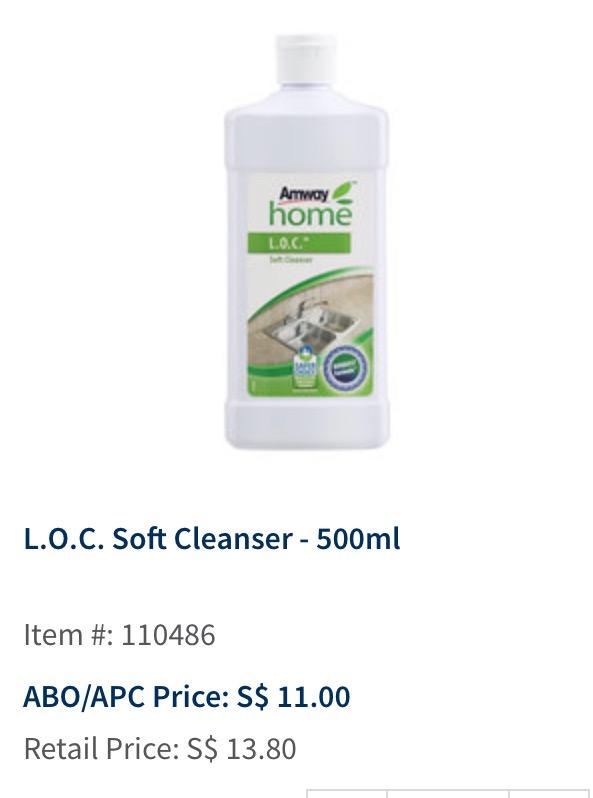The height and width of the screenshot is (798, 593).
Task: Open the L.O.C. Soft Cleanser - 500ml title
Action: (x=212, y=538)
